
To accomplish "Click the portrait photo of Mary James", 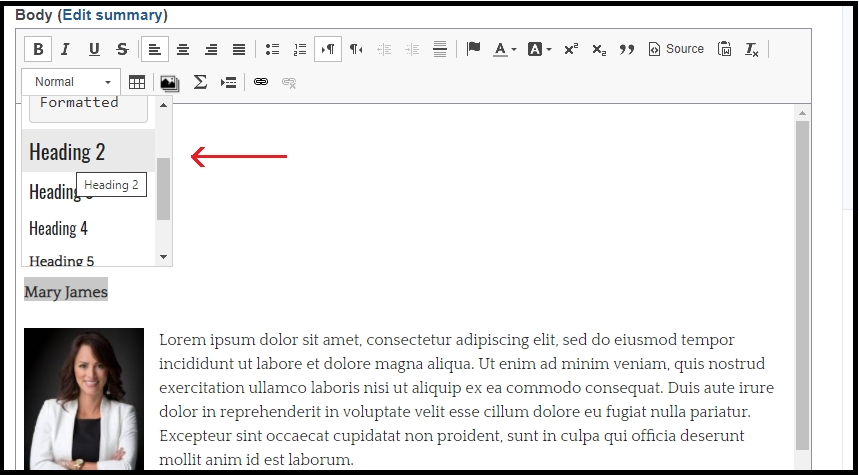I will 84,398.
